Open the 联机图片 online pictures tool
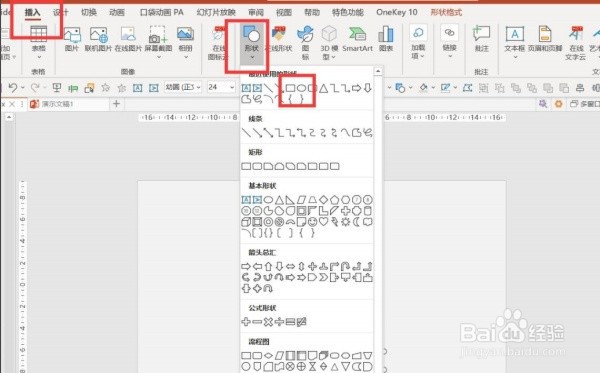 (x=98, y=39)
